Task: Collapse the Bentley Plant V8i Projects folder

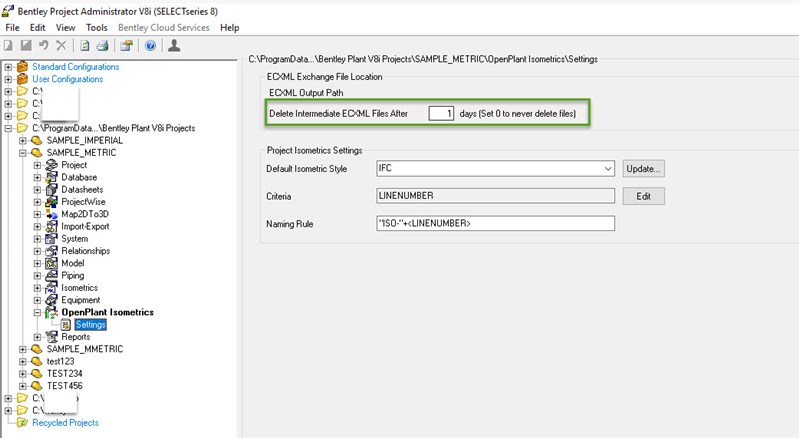Action: pyautogui.click(x=8, y=128)
